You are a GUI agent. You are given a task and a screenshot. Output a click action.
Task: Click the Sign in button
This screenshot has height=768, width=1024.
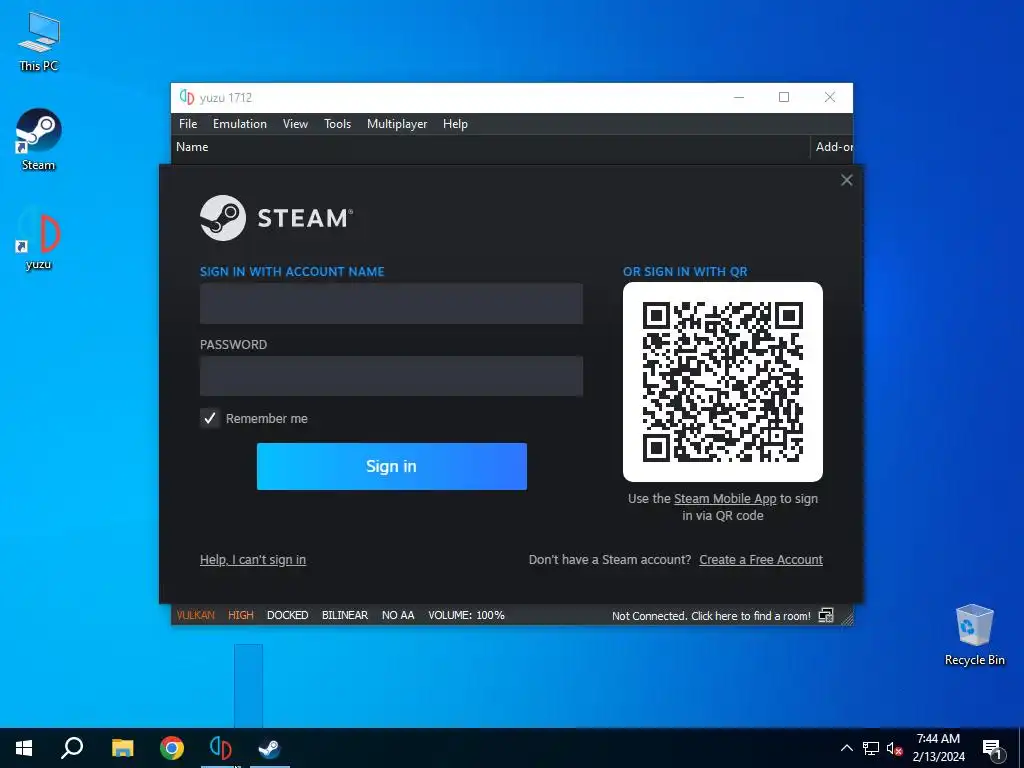click(392, 466)
